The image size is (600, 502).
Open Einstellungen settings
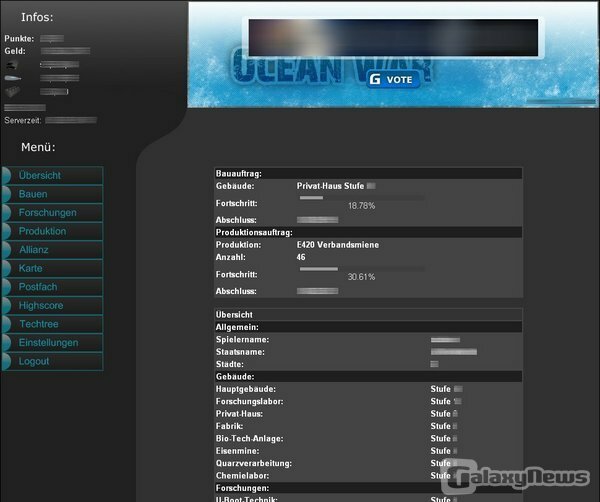click(52, 342)
